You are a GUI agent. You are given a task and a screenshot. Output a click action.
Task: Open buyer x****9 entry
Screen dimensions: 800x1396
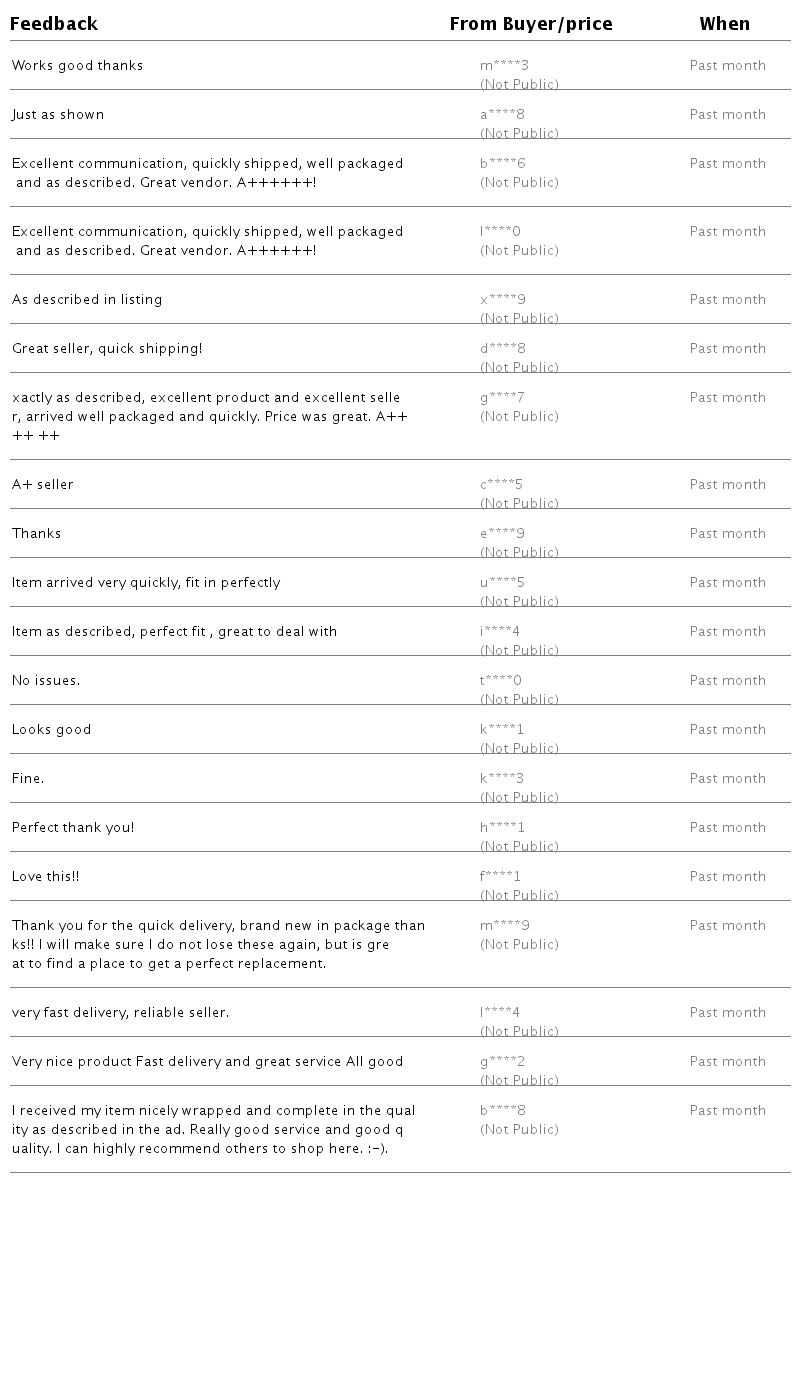(x=502, y=300)
